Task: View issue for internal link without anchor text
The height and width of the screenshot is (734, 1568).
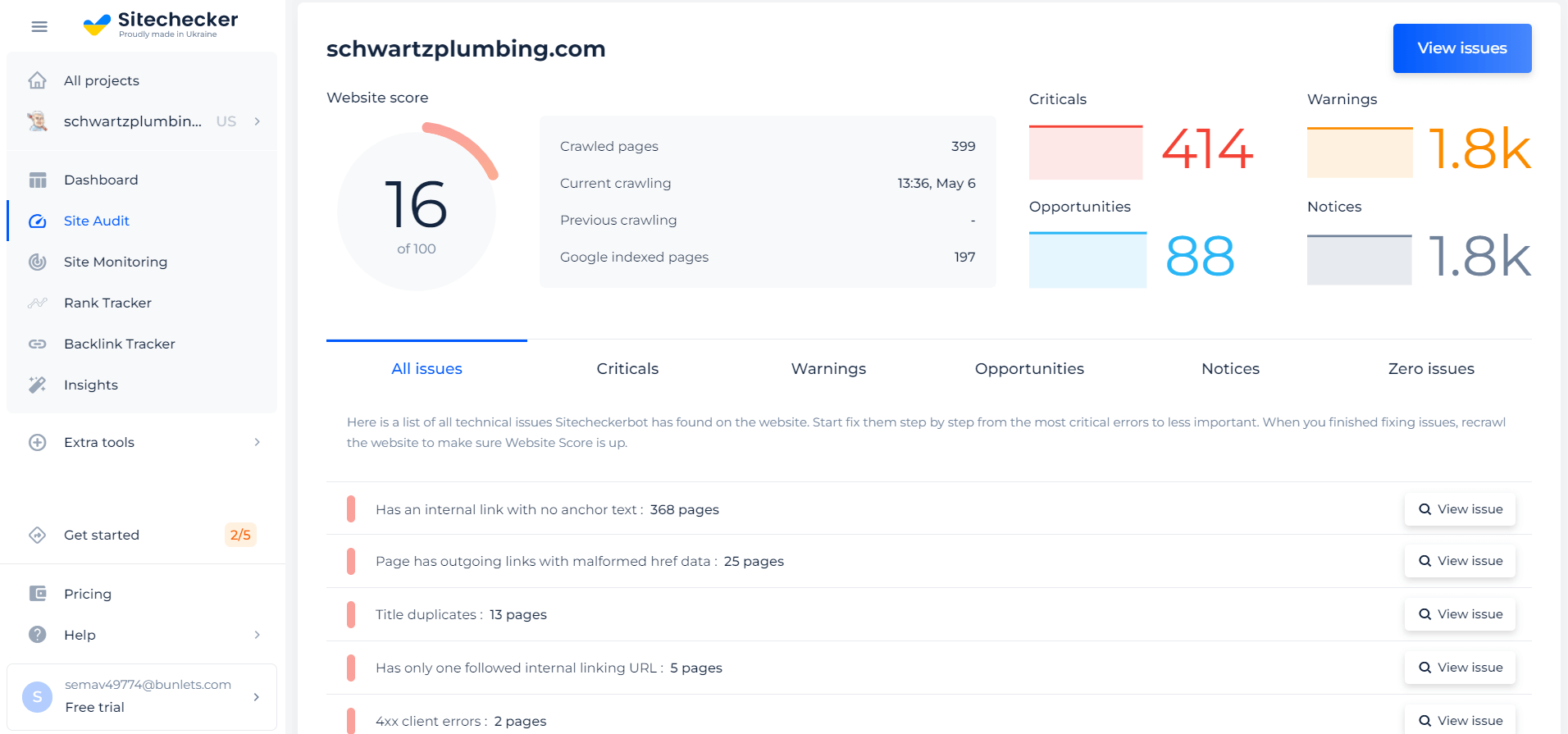Action: coord(1460,509)
